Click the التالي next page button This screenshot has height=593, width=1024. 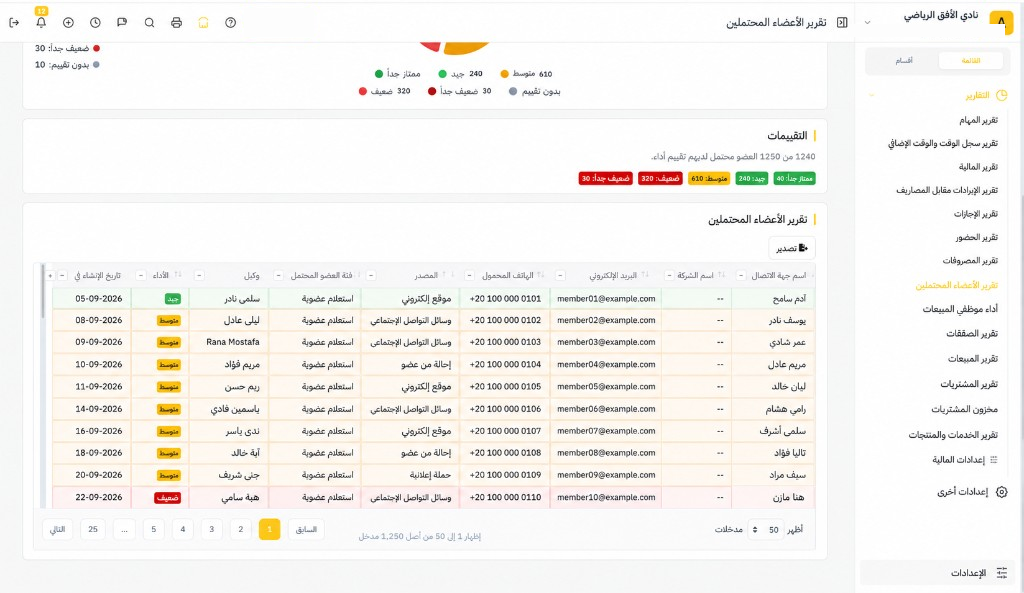[57, 529]
